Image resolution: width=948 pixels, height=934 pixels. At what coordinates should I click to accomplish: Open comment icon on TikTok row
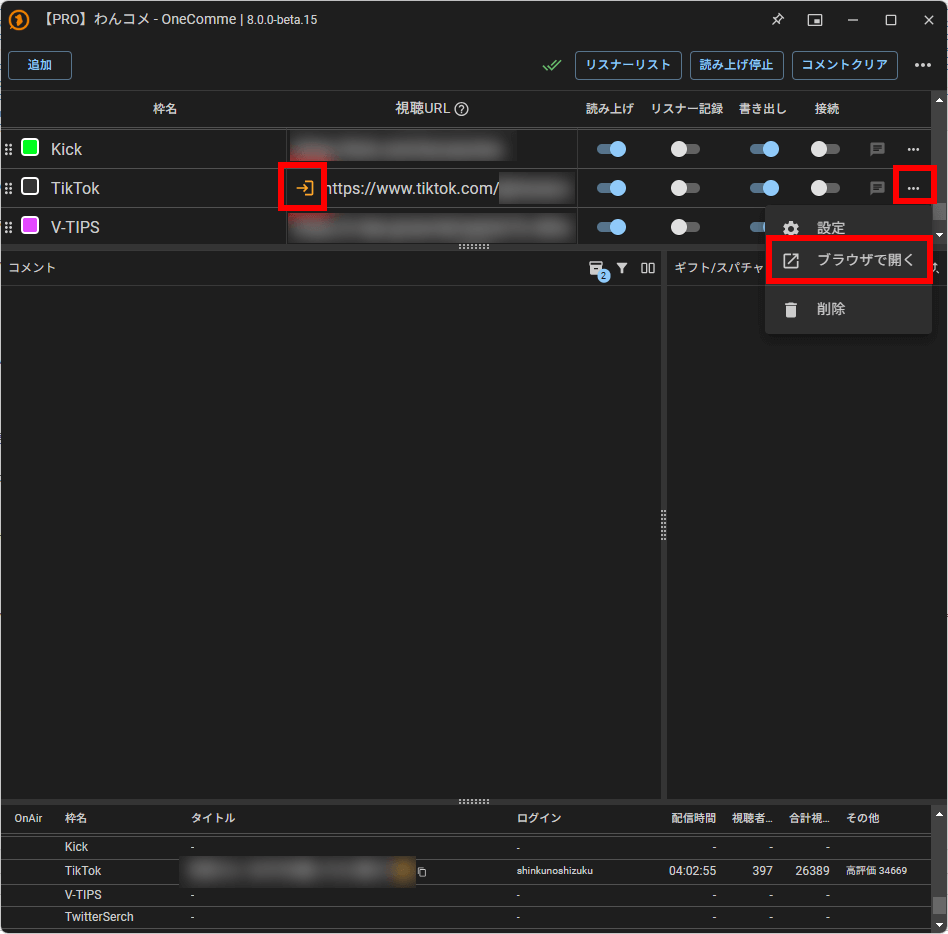877,188
